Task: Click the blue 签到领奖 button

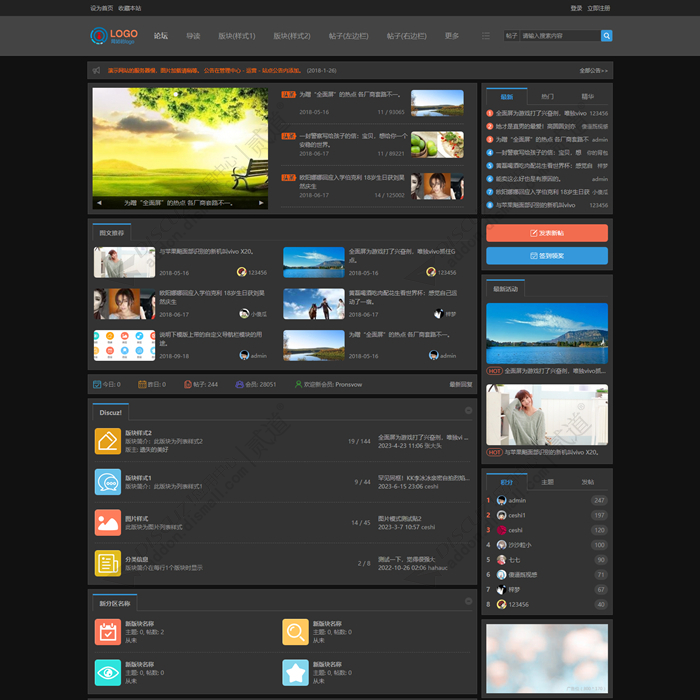Action: [547, 256]
